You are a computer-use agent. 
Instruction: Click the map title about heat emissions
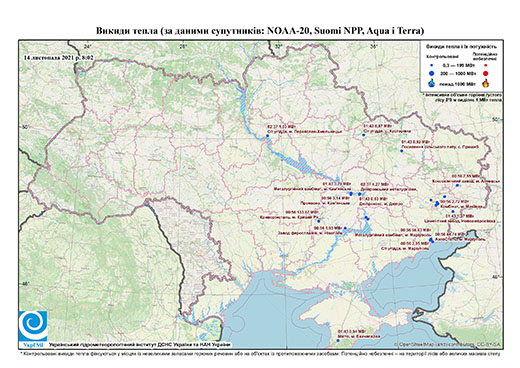[x=260, y=31]
